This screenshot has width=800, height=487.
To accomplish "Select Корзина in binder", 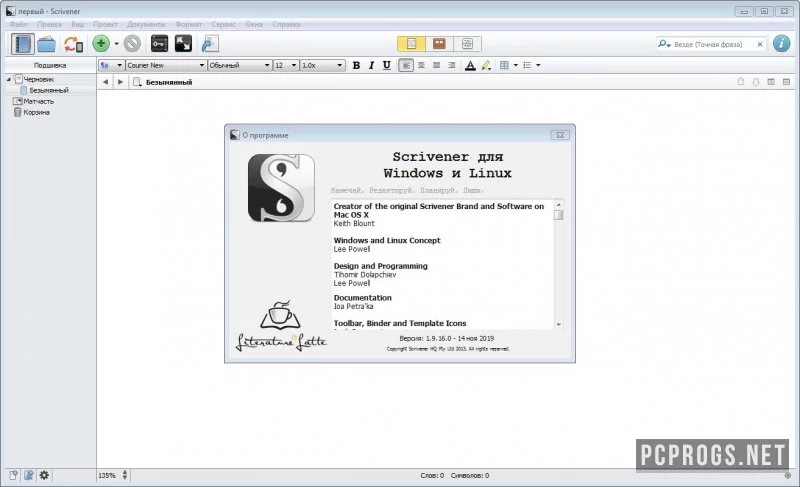I will click(36, 112).
